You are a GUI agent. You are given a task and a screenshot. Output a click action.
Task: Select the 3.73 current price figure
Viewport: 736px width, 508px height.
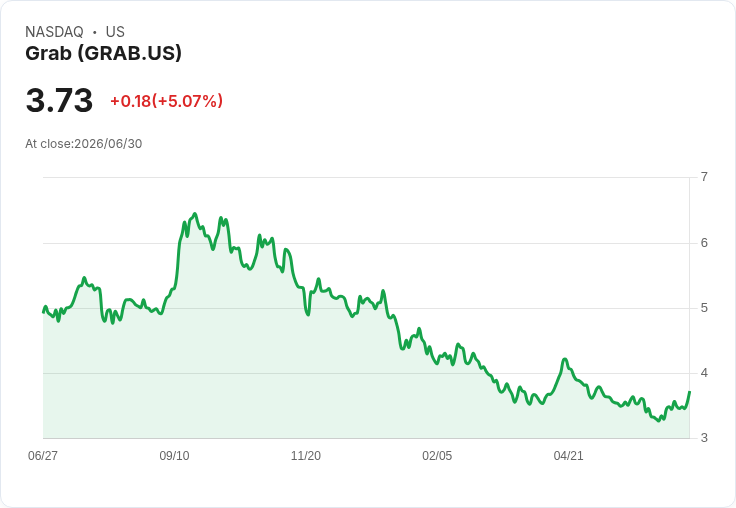coord(59,100)
